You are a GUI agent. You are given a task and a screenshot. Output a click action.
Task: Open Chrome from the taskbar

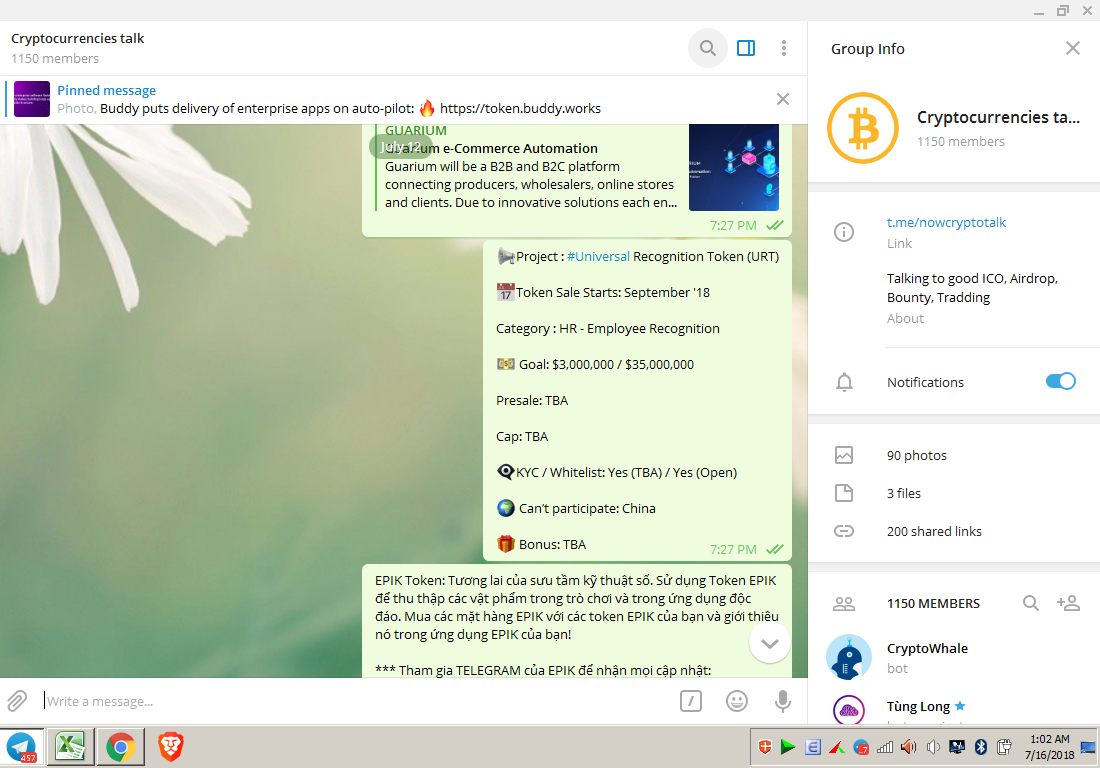(121, 746)
